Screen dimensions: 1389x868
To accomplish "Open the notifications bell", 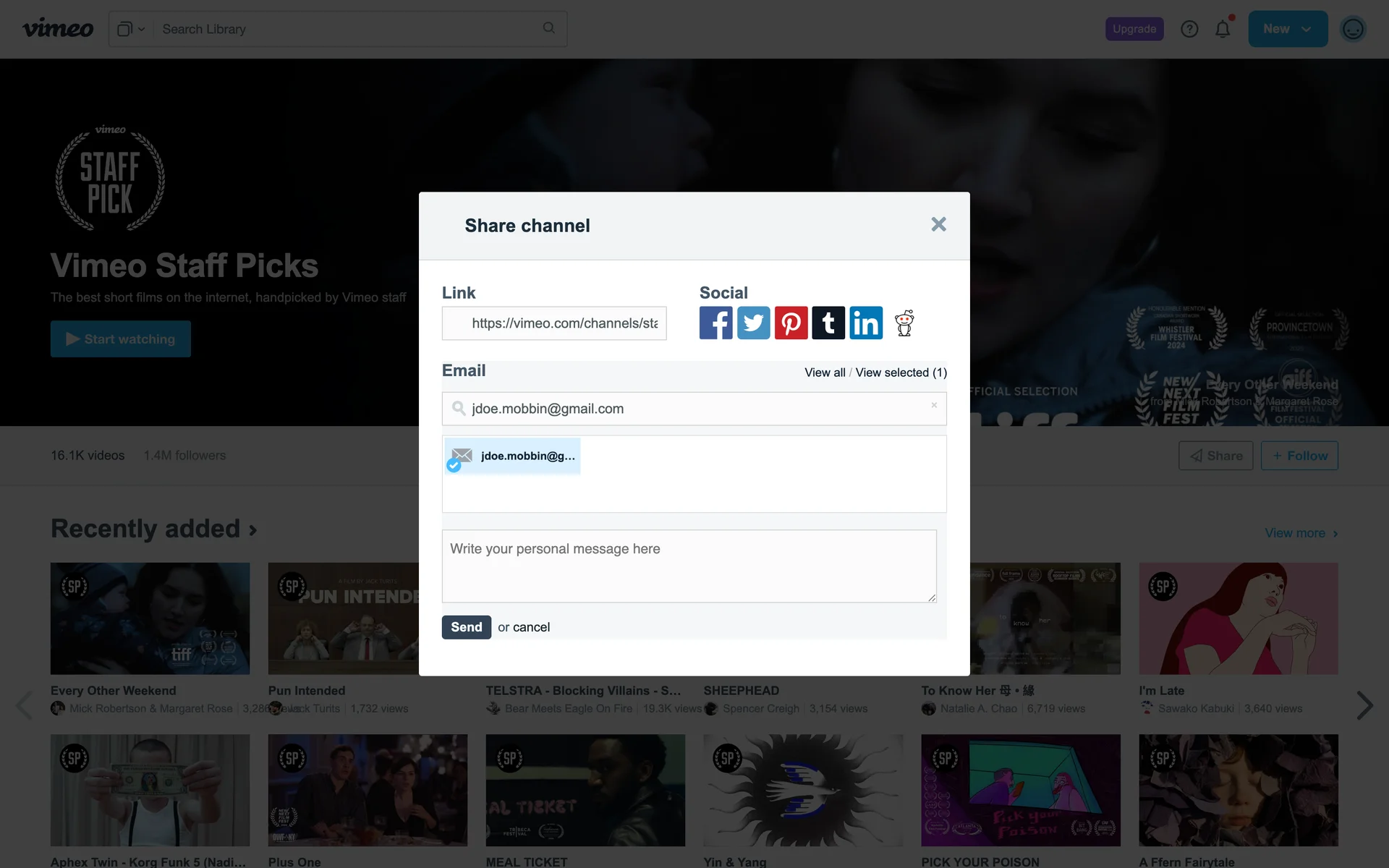I will click(1223, 29).
